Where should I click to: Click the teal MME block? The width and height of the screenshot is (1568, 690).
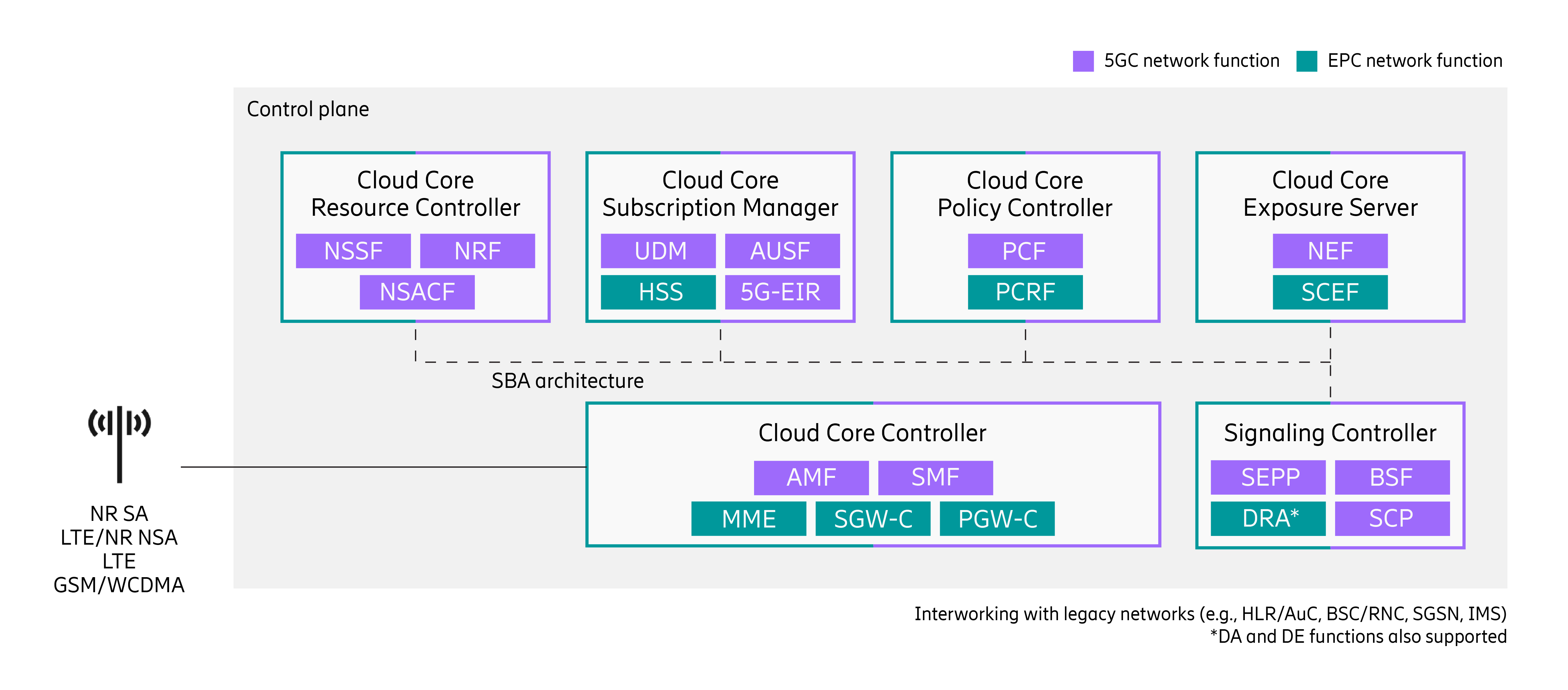click(748, 518)
